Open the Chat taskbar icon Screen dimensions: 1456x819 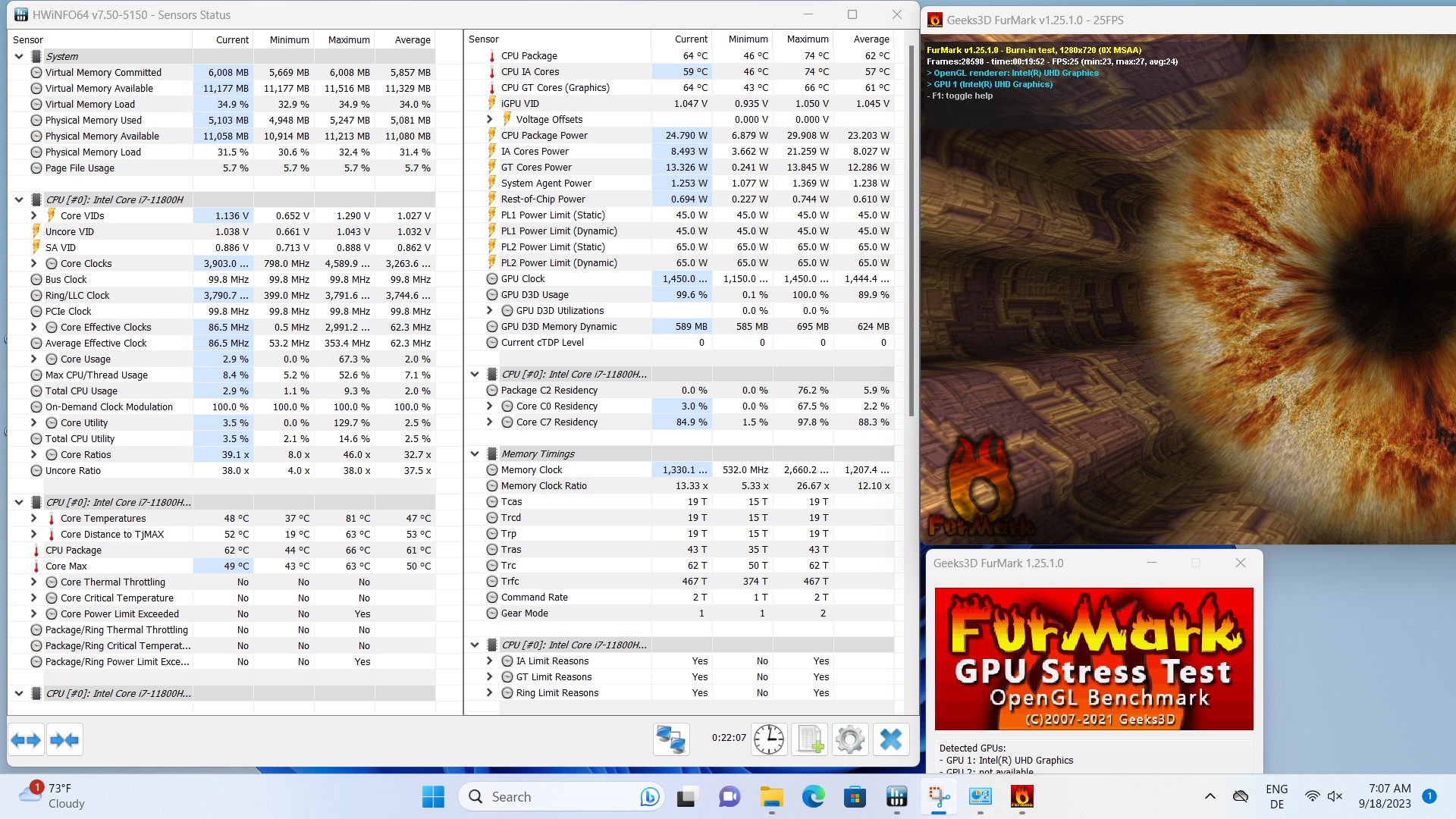tap(730, 797)
